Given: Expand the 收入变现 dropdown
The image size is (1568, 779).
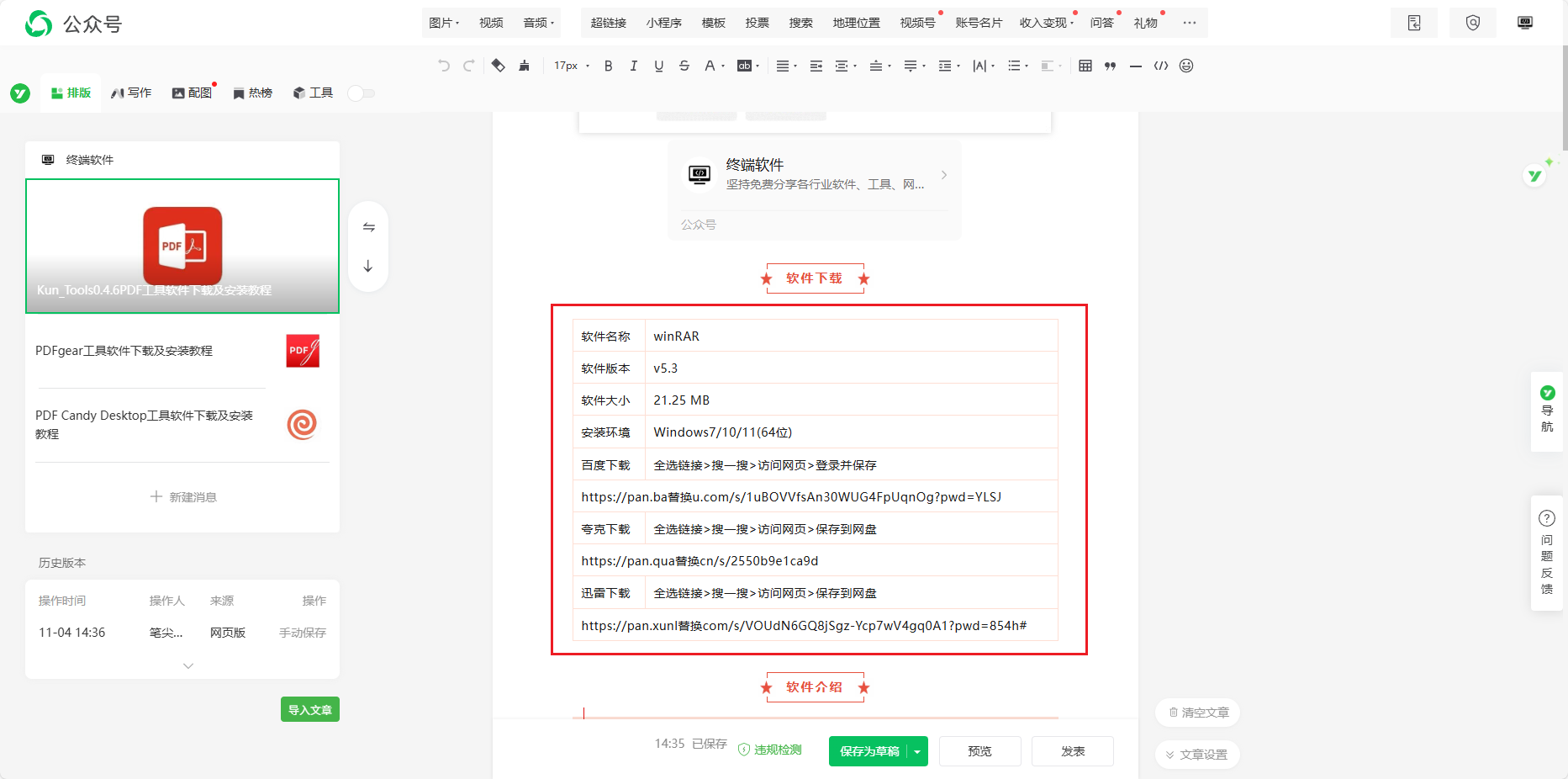Looking at the screenshot, I should pyautogui.click(x=1047, y=23).
